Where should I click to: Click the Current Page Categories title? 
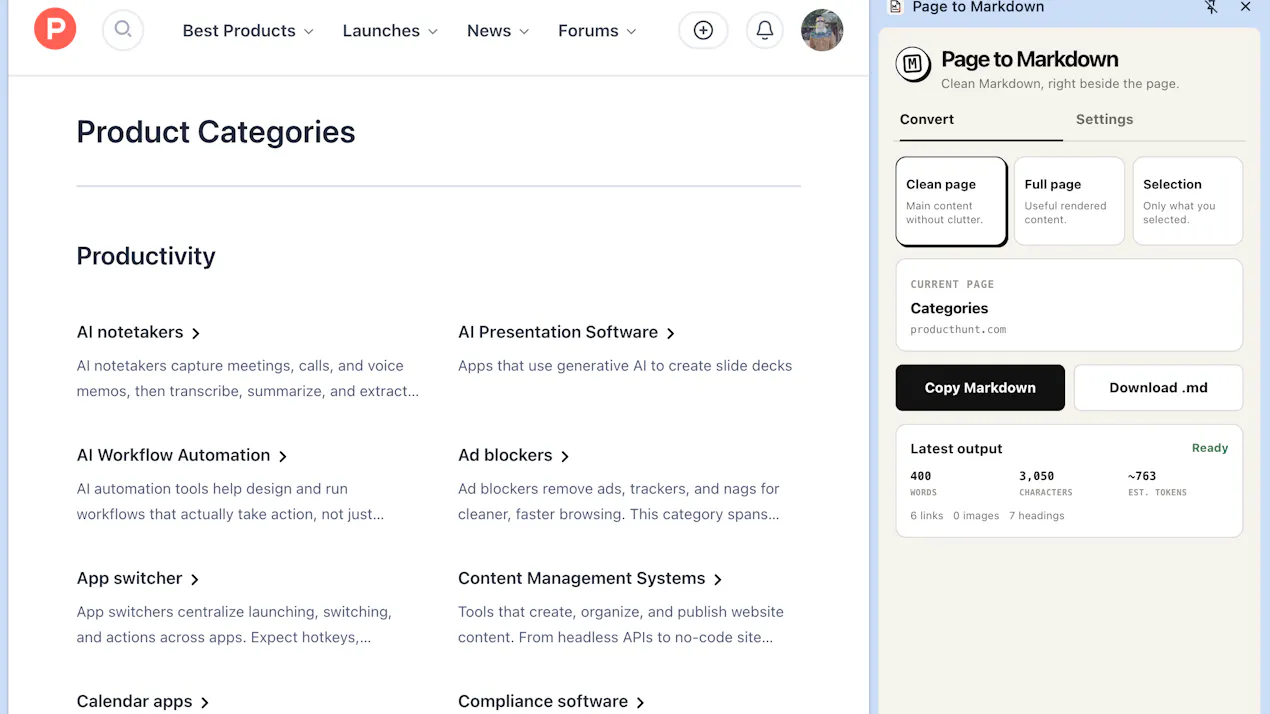[949, 308]
